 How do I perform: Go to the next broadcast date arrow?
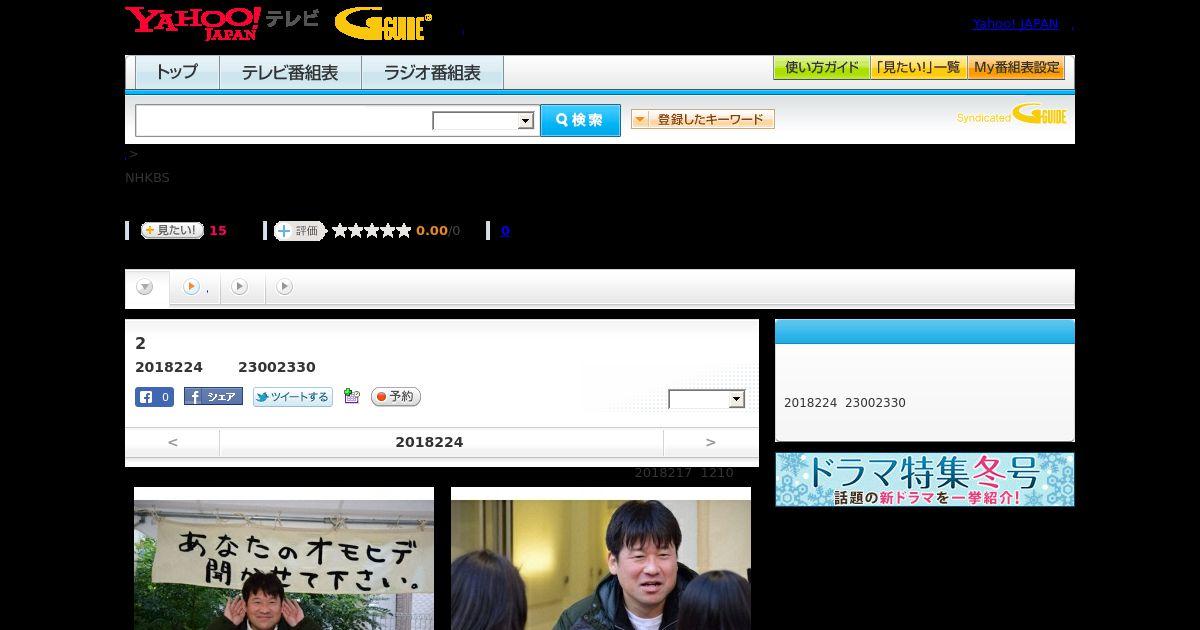tap(711, 442)
